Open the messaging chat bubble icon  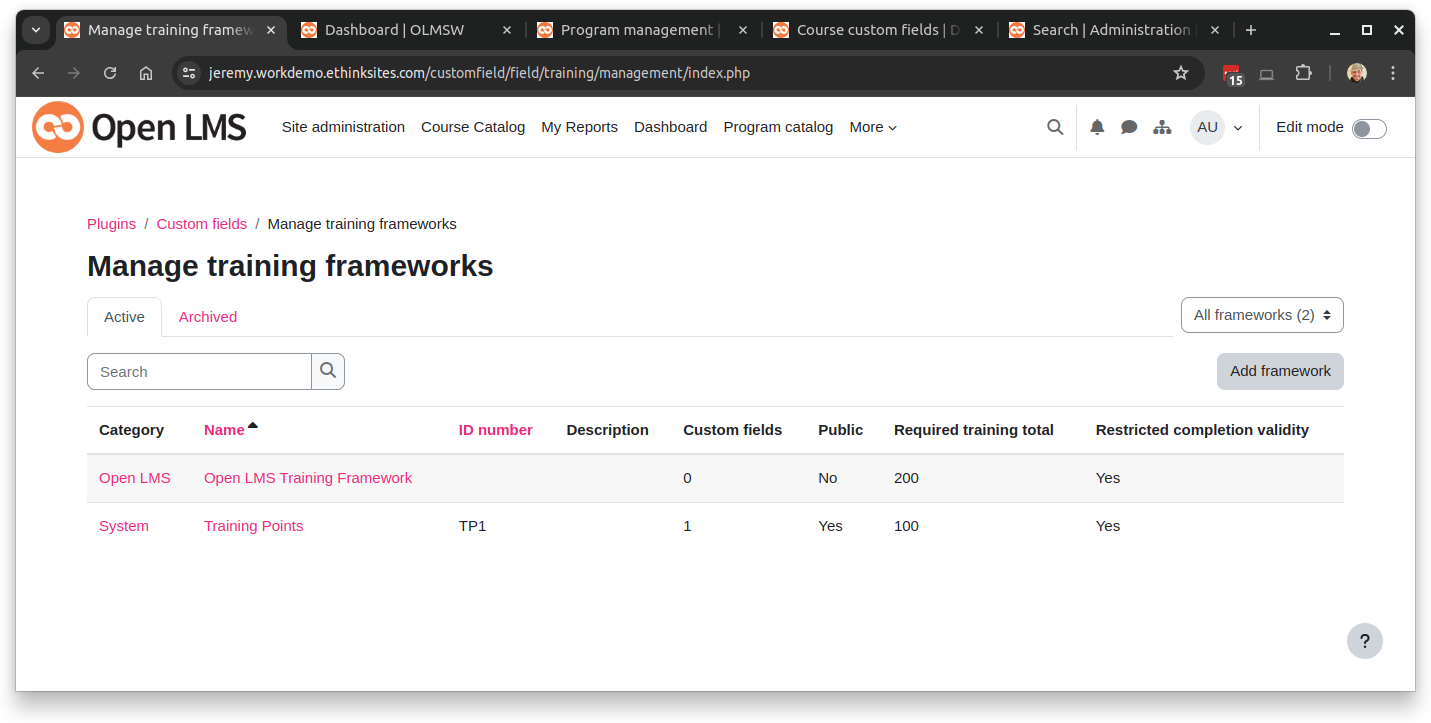pyautogui.click(x=1129, y=127)
